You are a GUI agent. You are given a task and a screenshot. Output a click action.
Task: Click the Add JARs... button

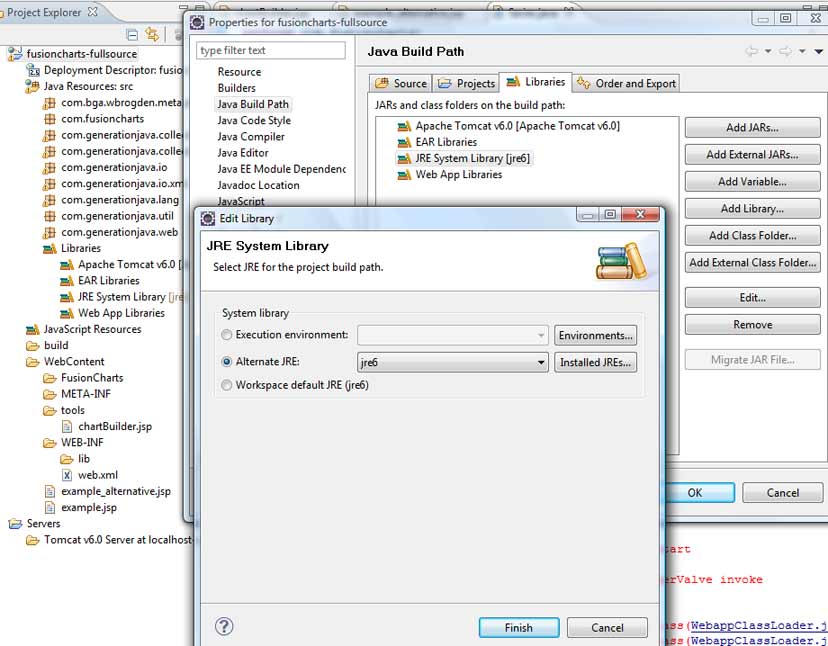752,128
